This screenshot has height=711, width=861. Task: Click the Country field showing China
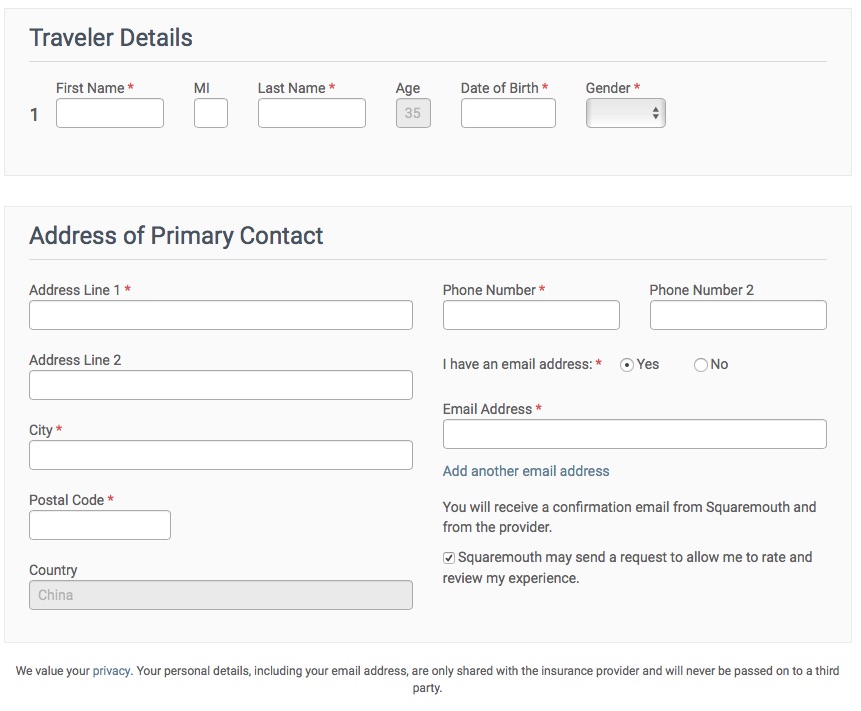(221, 595)
